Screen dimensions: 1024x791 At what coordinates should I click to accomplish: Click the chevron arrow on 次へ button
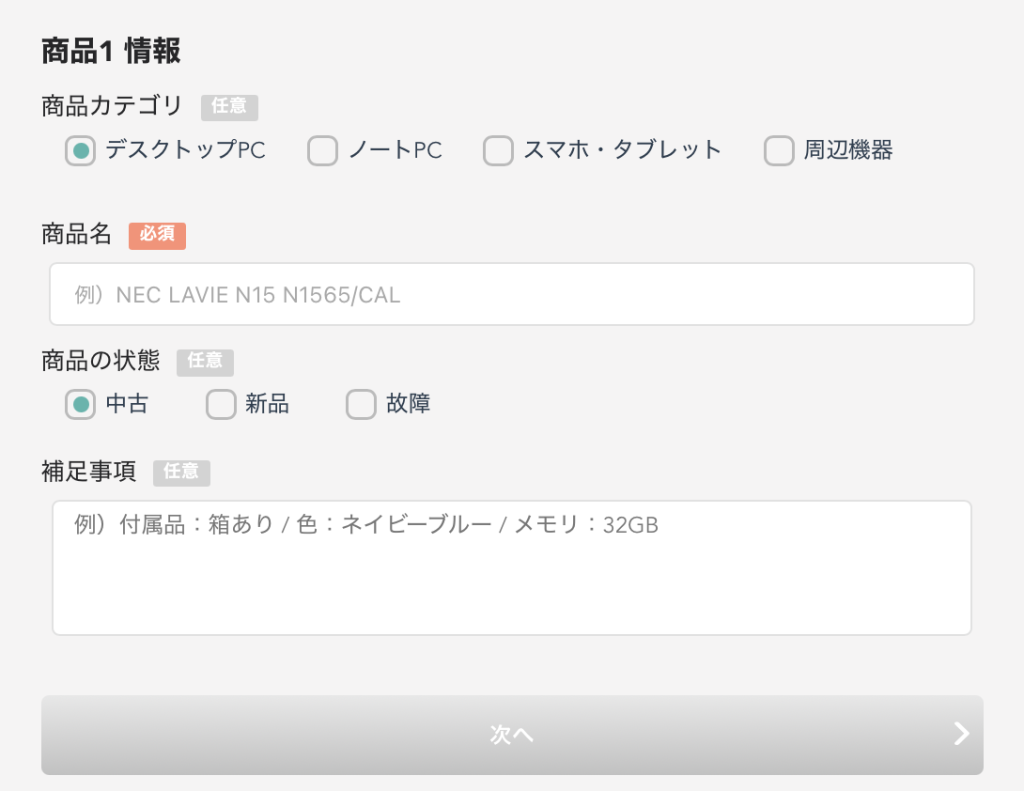coord(961,735)
